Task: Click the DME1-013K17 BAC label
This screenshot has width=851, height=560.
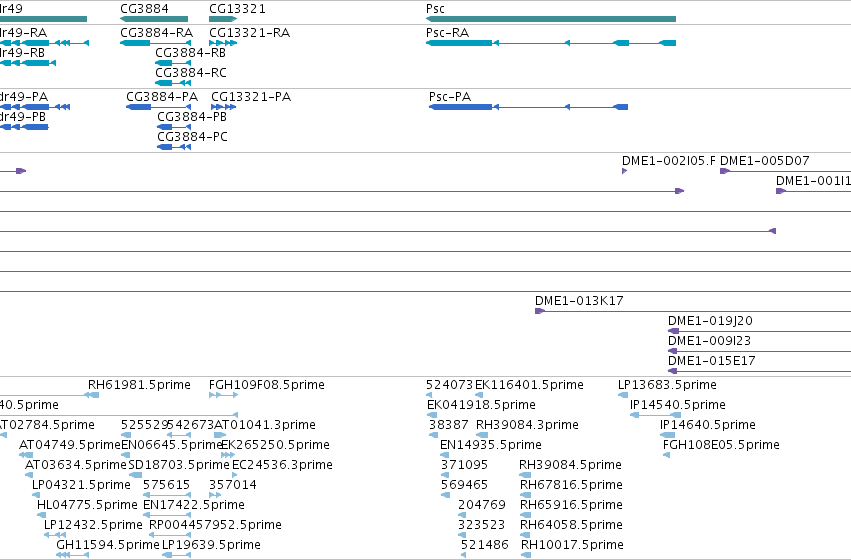Action: 579,301
